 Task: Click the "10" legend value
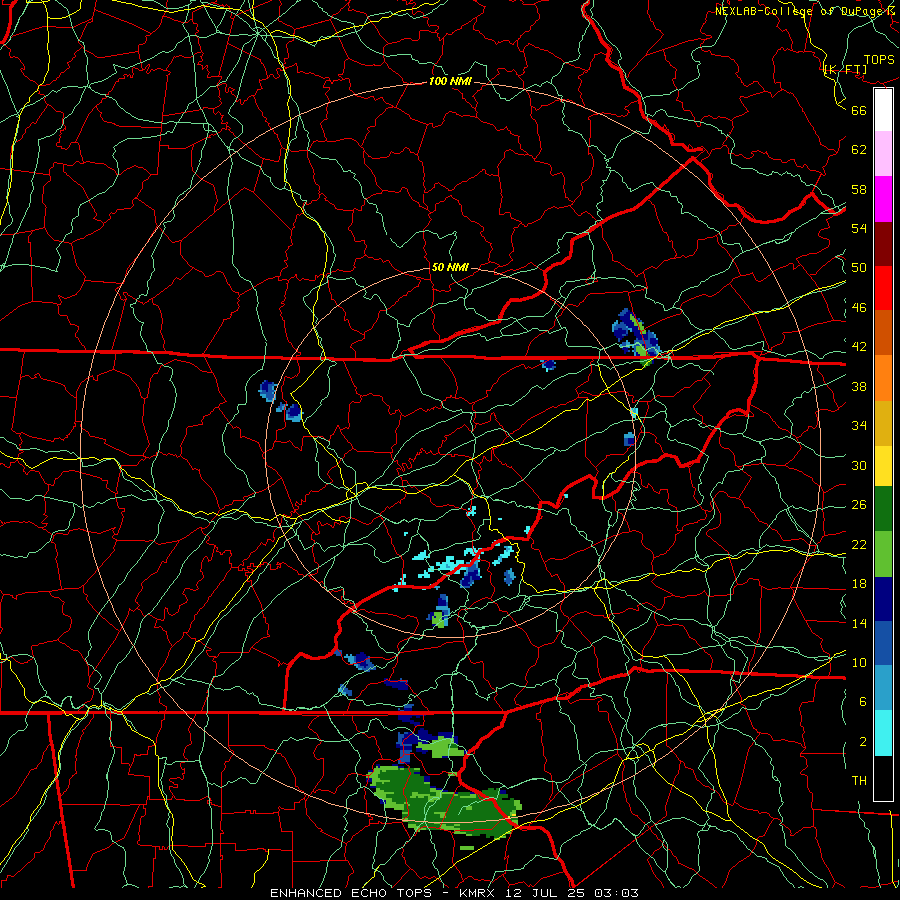[x=859, y=662]
